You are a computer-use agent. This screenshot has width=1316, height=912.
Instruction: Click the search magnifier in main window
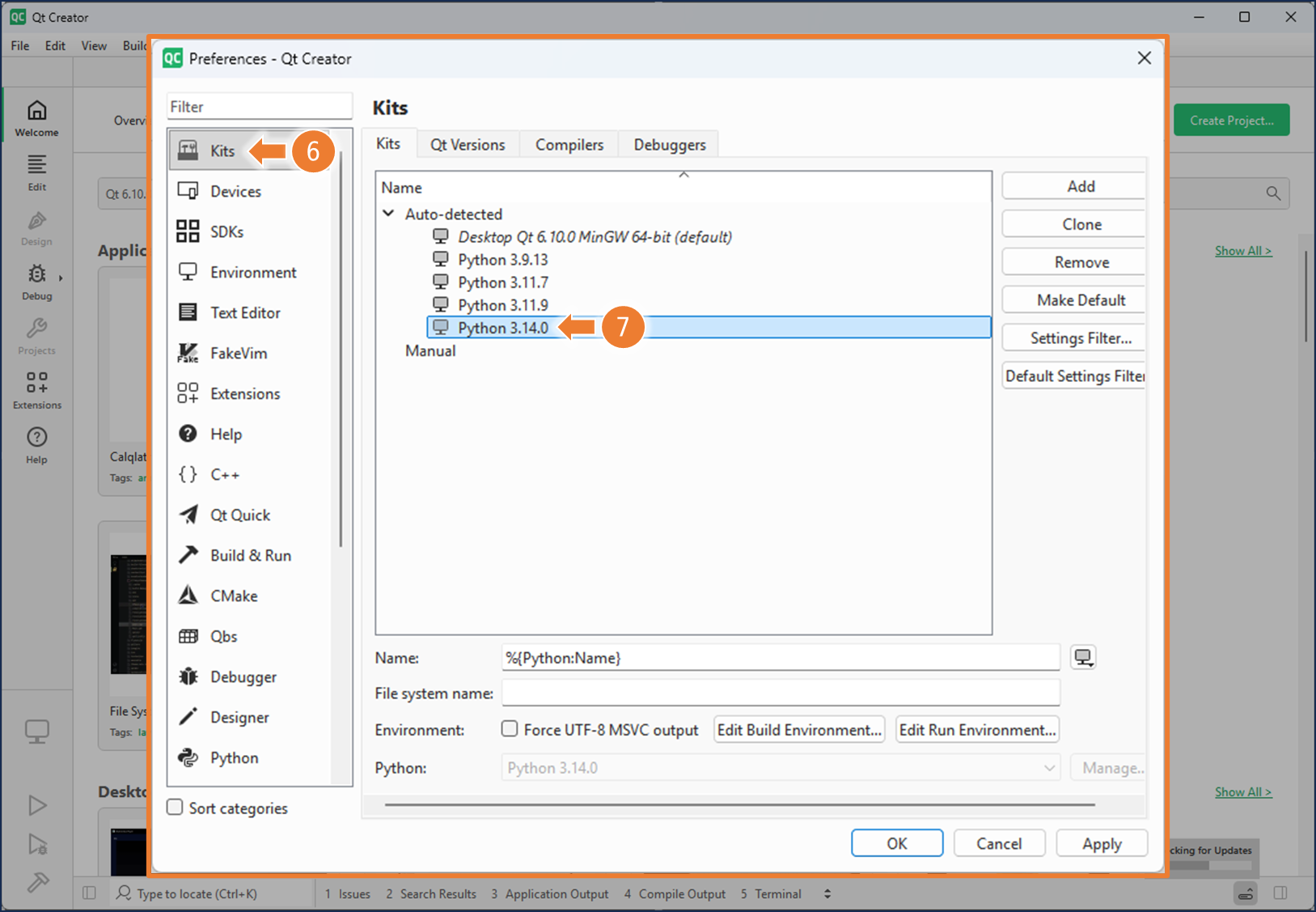point(1273,193)
